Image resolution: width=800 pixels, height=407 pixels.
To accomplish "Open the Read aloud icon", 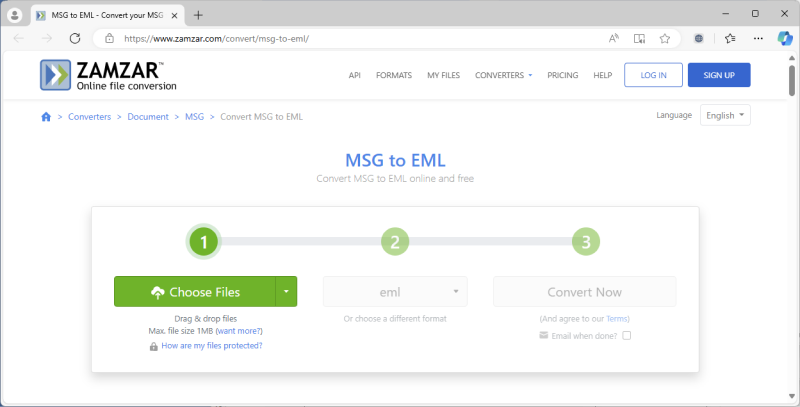I will tap(614, 38).
